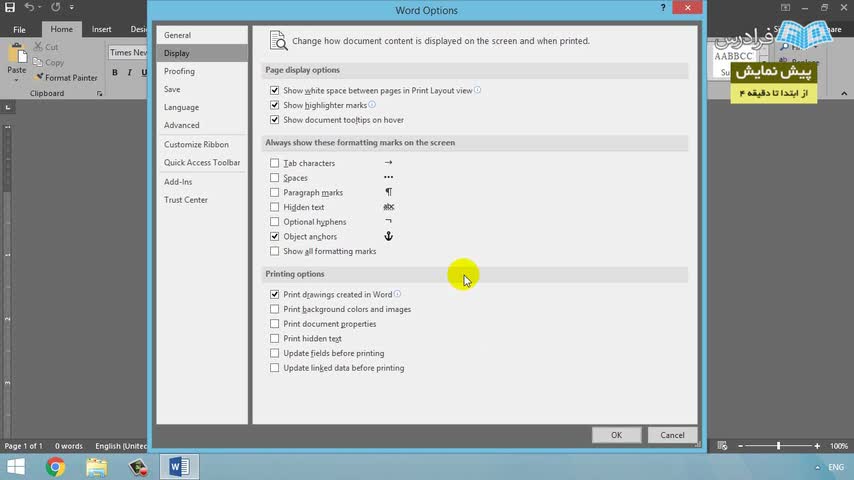The width and height of the screenshot is (854, 480).
Task: Click the 100% zoom level
Action: [839, 446]
